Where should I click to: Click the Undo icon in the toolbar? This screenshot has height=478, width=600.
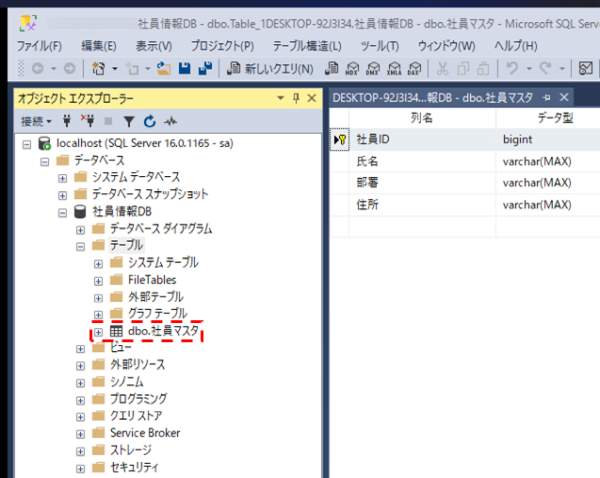click(x=512, y=69)
